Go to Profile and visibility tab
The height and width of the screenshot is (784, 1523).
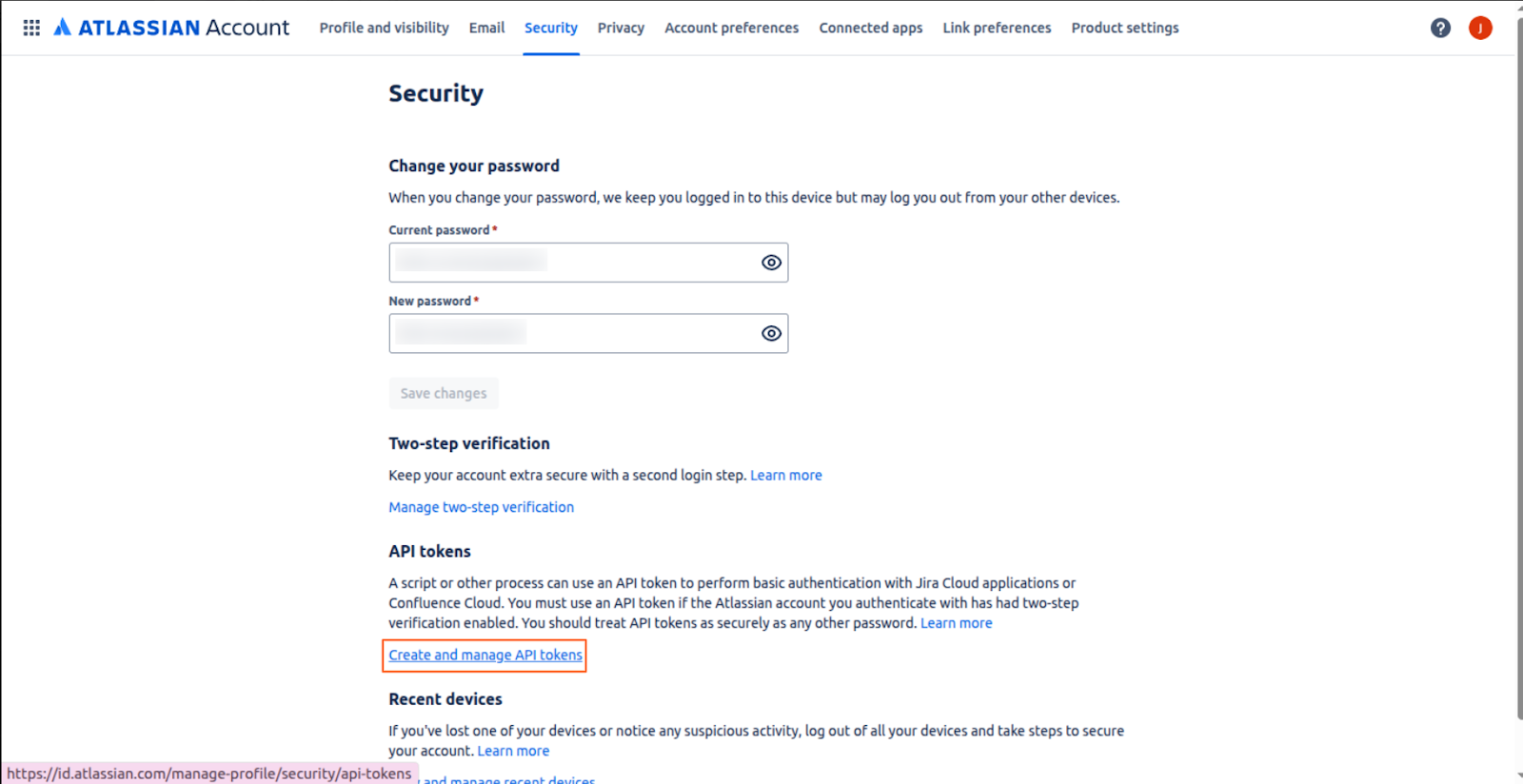[384, 28]
